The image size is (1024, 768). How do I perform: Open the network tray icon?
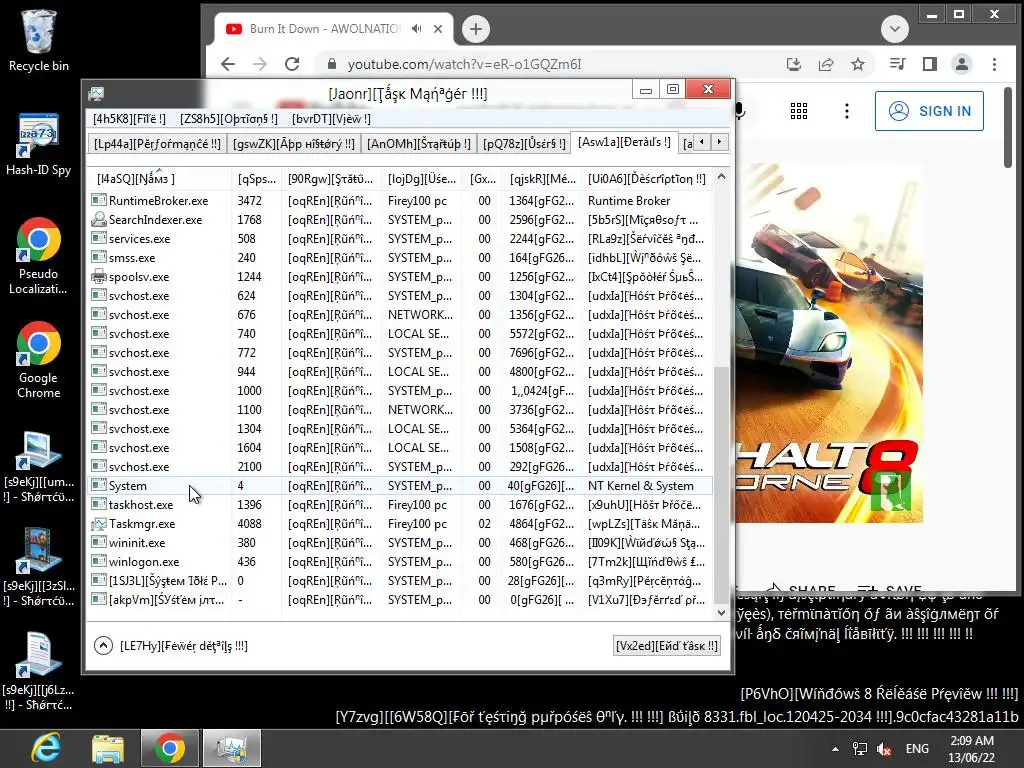pos(859,749)
